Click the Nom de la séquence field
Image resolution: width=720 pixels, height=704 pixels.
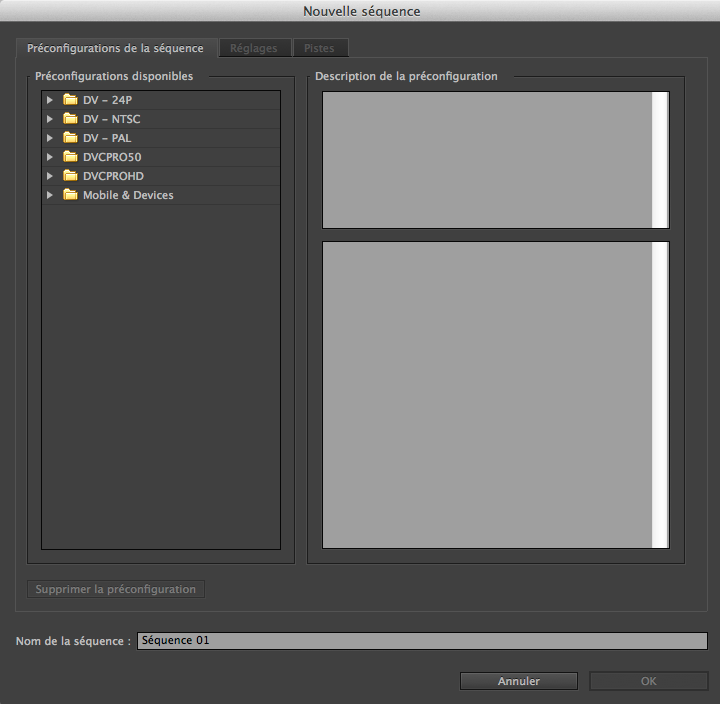tap(422, 641)
